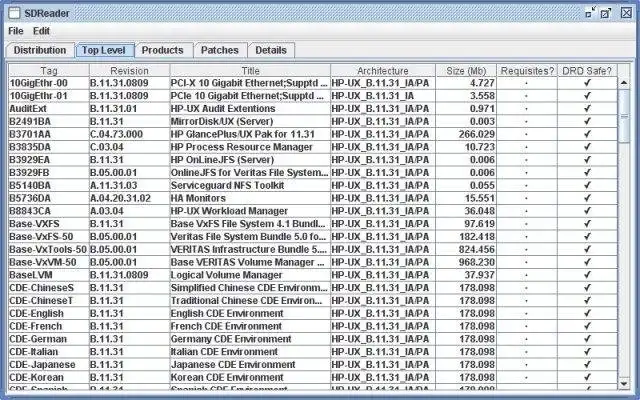Toggle DRD Safe checkmark for CDE-Italian
Viewport: 640px width, 400px height.
[587, 351]
